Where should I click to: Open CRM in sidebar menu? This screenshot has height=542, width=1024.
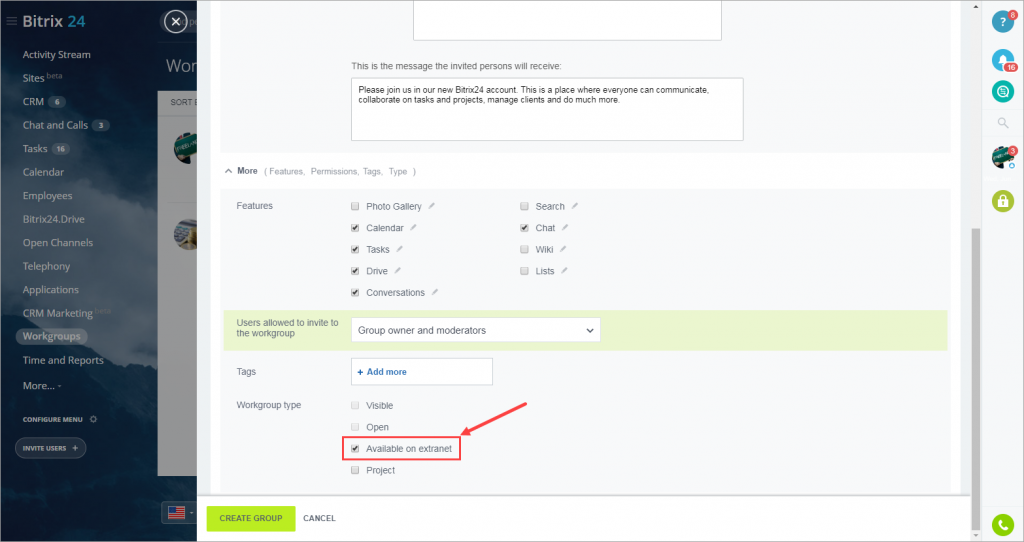pyautogui.click(x=33, y=102)
